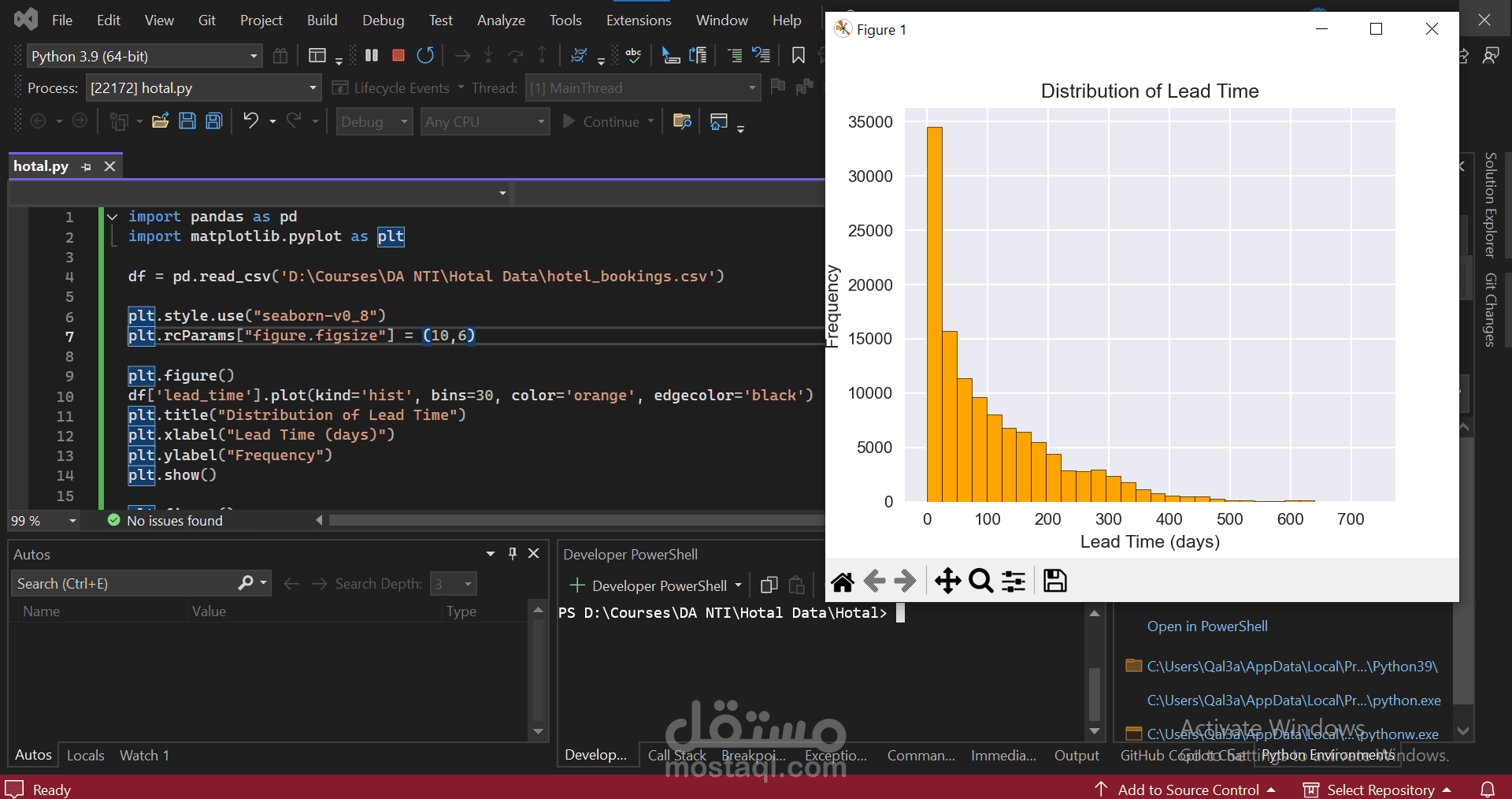1512x799 pixels.
Task: Pause debugging execution
Action: tap(372, 55)
